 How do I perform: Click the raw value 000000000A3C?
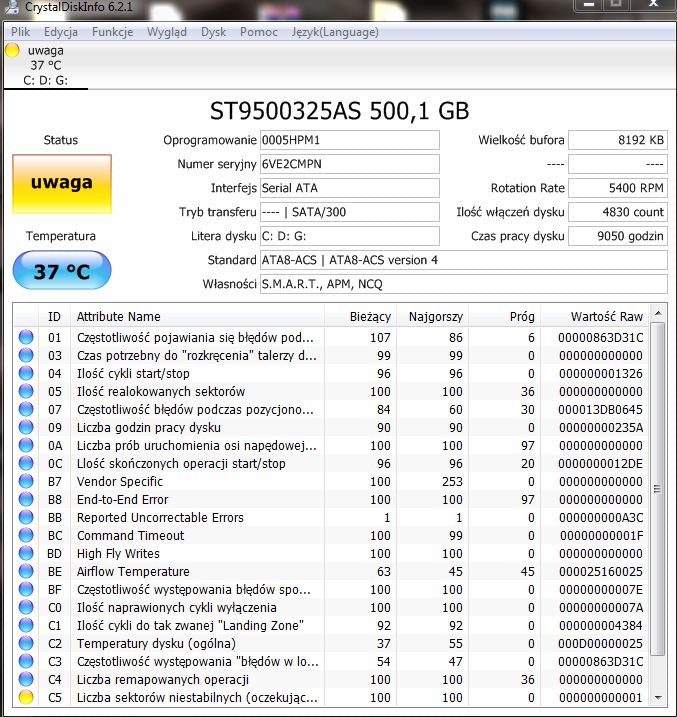point(601,517)
